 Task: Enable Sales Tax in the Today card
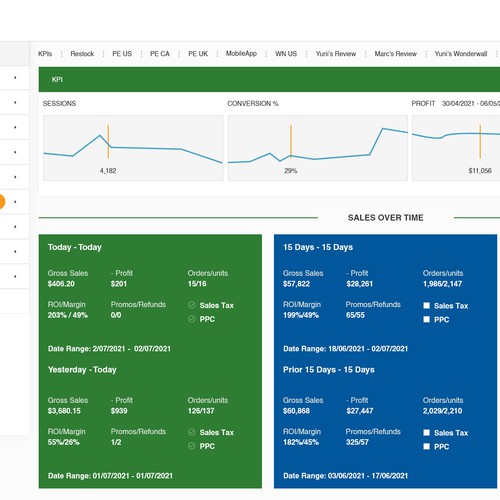coord(192,305)
